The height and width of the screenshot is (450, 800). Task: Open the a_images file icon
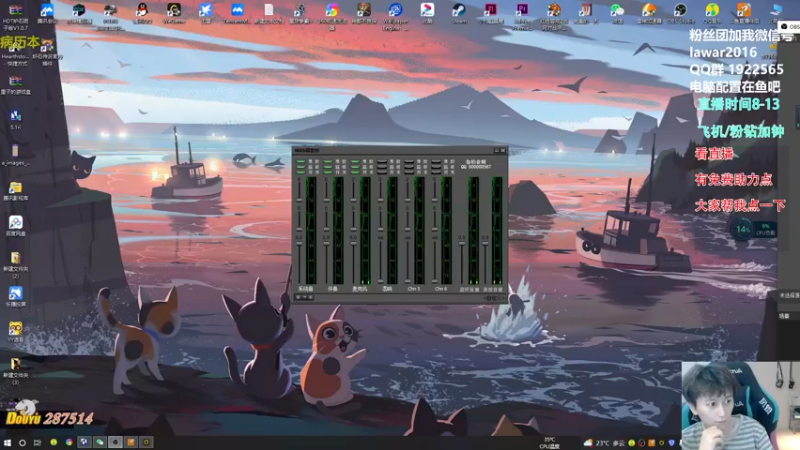[15, 151]
